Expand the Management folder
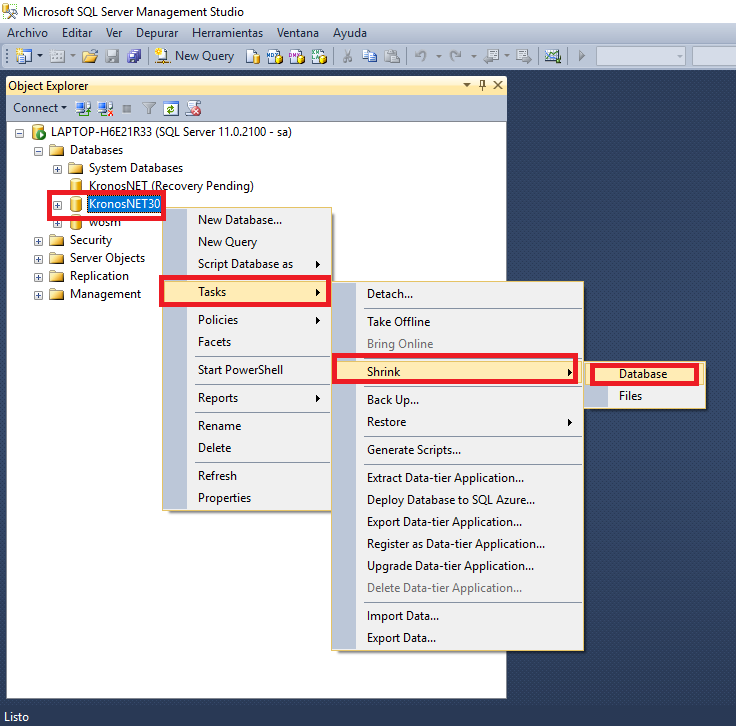This screenshot has width=736, height=726. 38,295
